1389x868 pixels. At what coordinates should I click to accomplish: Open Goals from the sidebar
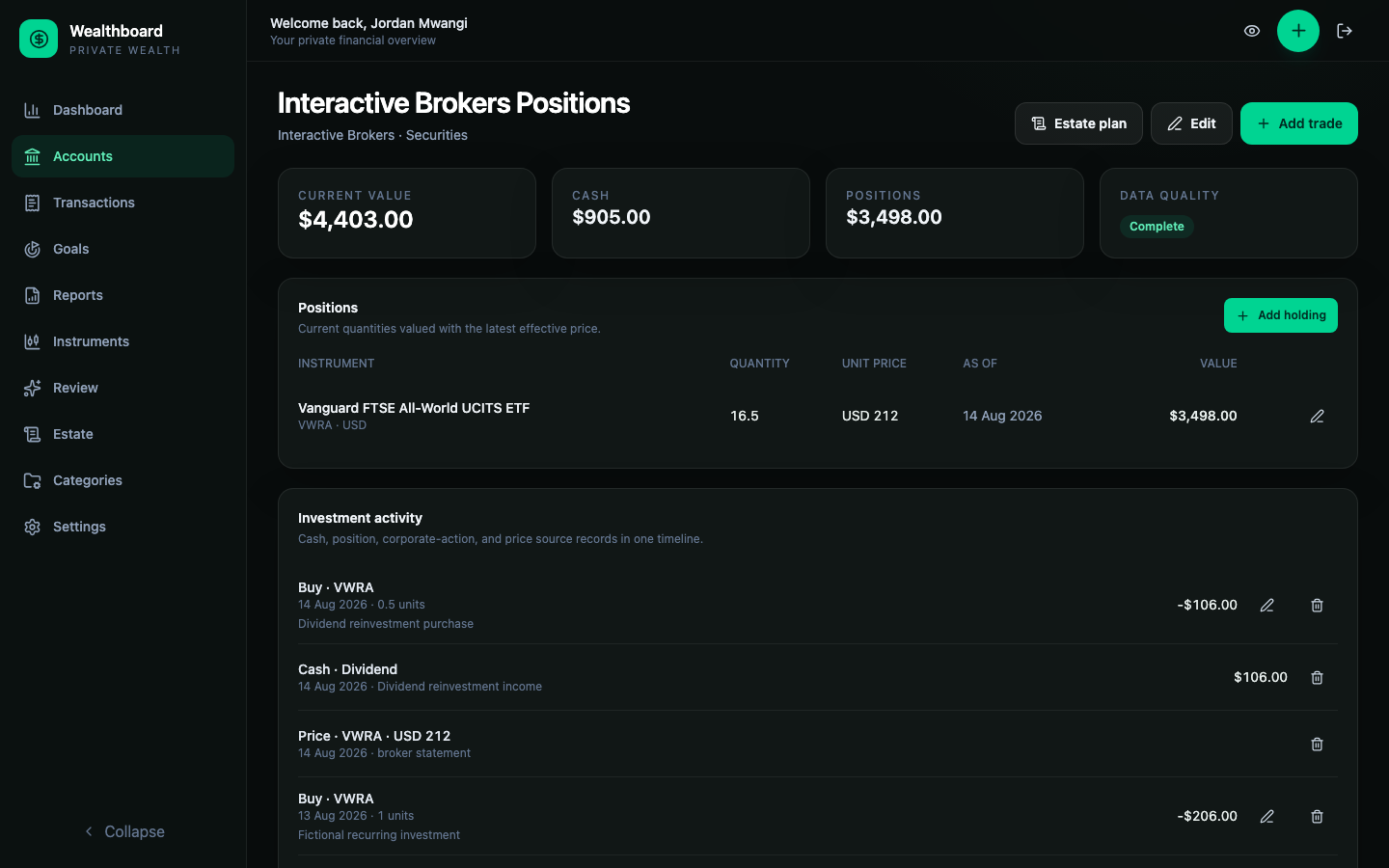point(123,249)
